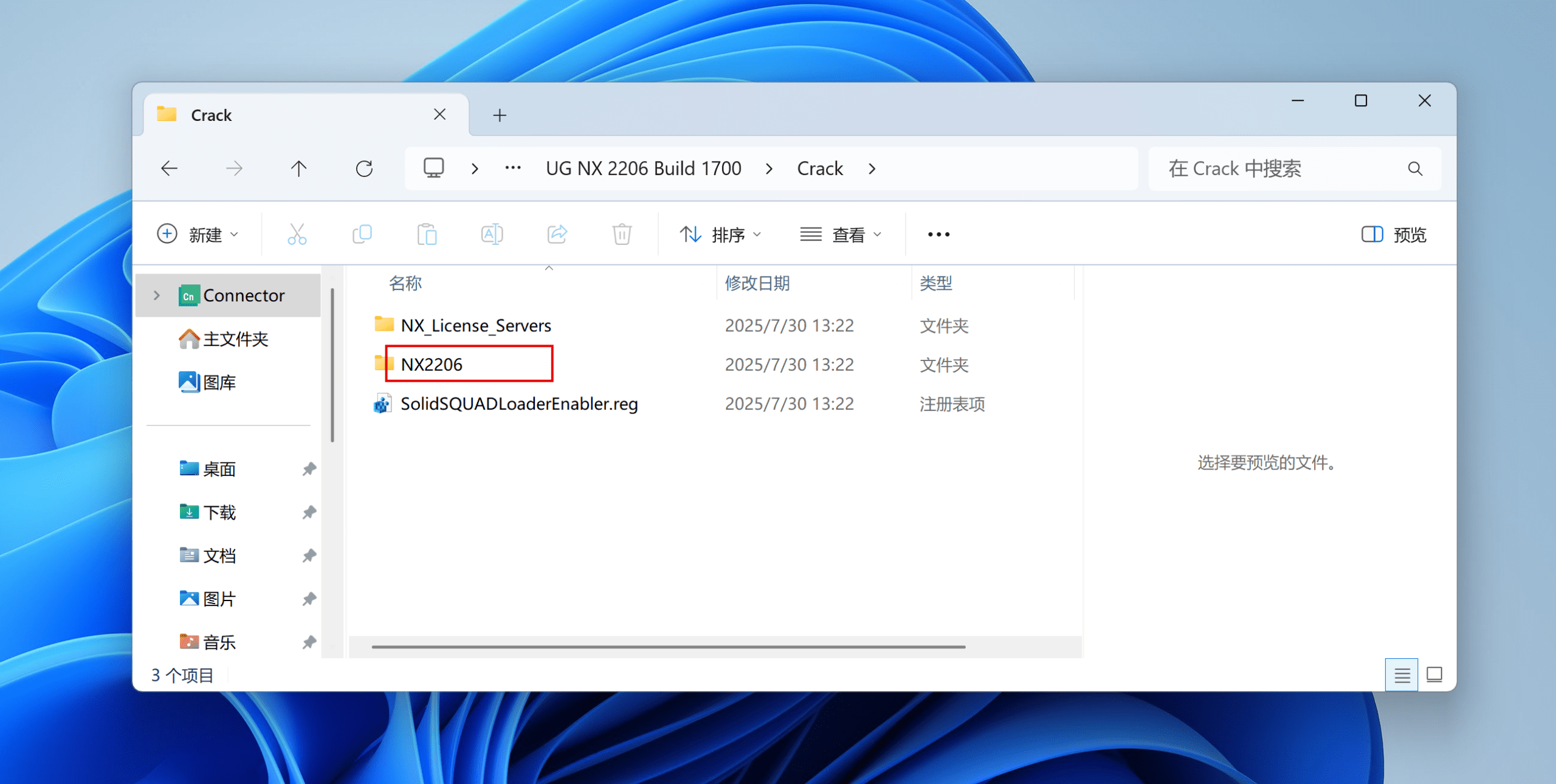The height and width of the screenshot is (784, 1556).
Task: Open the 查看 view dropdown
Action: [841, 235]
